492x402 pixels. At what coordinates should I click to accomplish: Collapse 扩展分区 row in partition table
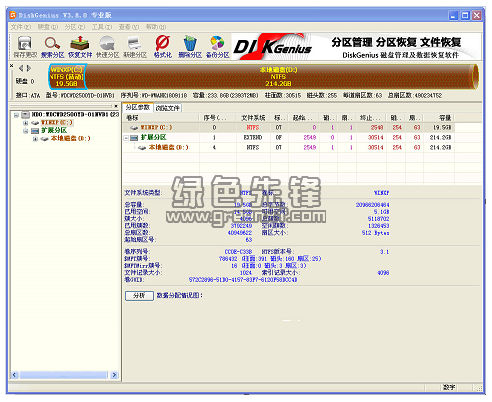(126, 138)
